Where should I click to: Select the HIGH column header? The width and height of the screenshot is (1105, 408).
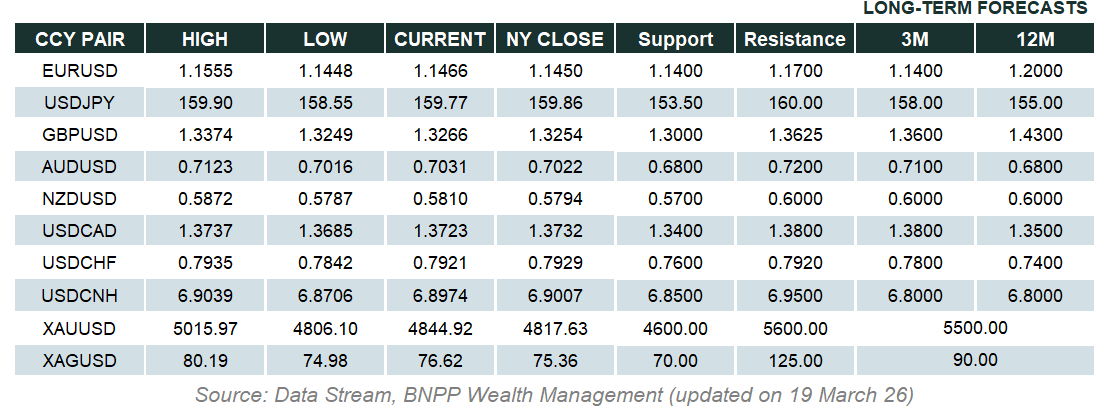coord(205,40)
